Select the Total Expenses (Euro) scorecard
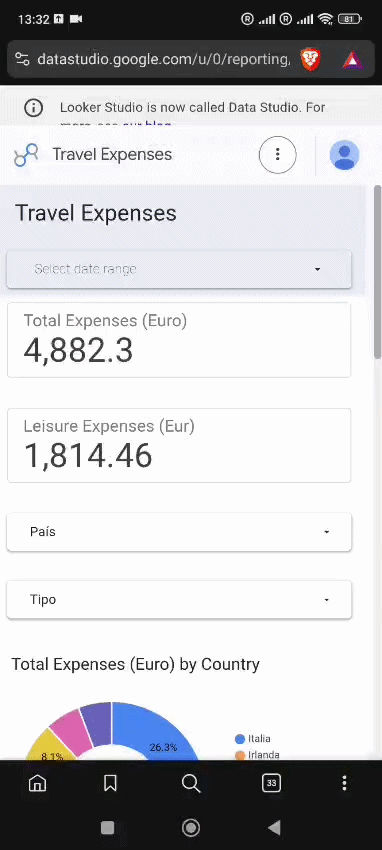 [179, 340]
